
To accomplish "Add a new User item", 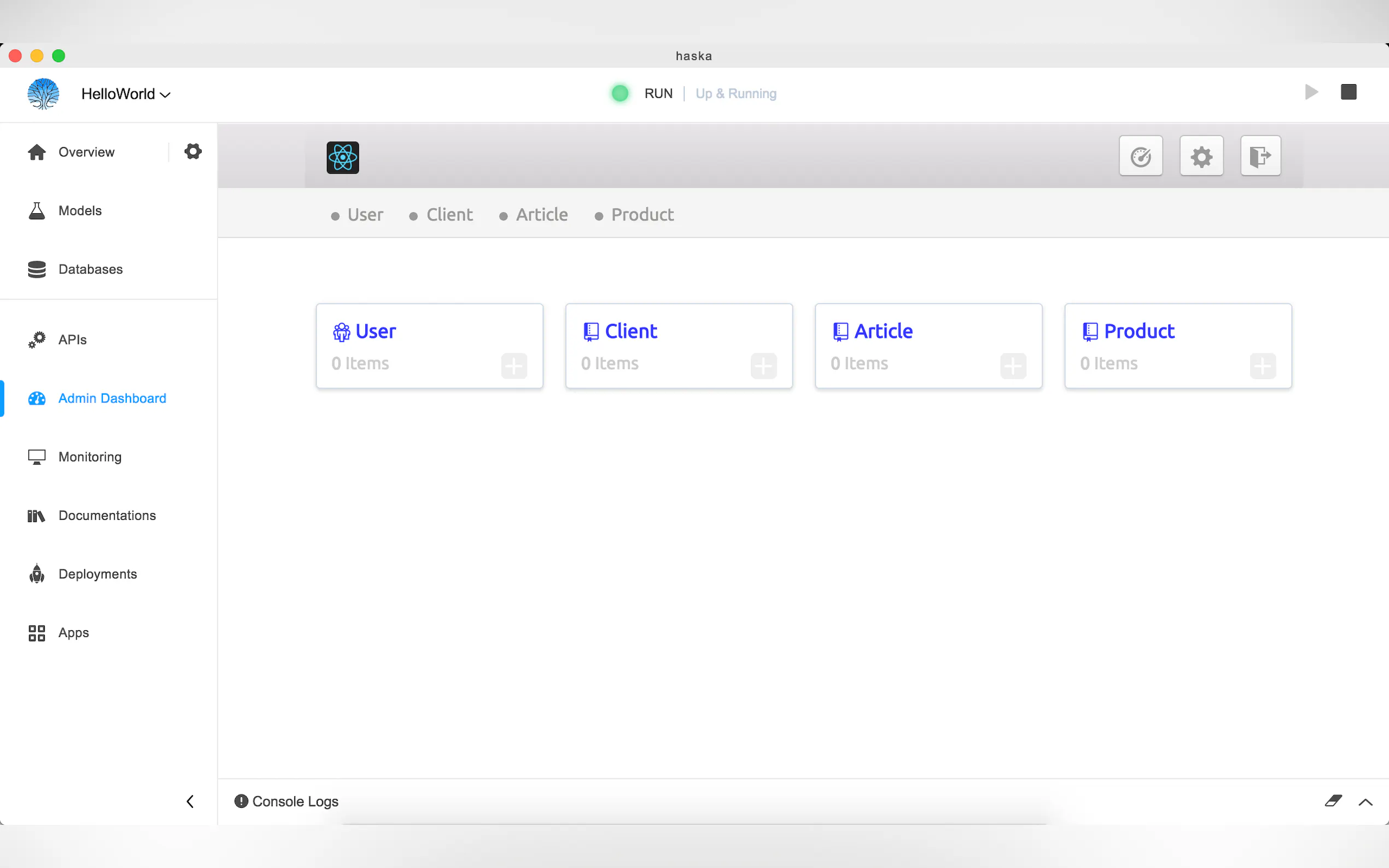I will (514, 366).
